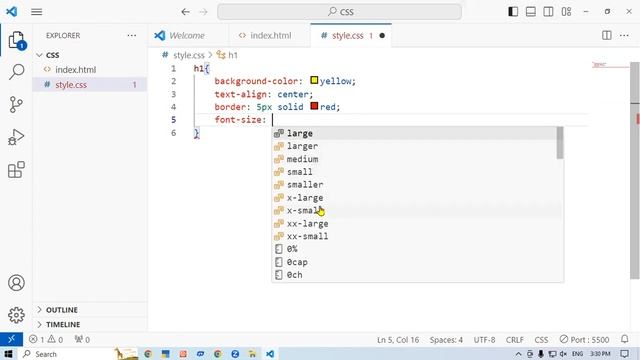The height and width of the screenshot is (360, 640).
Task: Select the large suggestion
Action: tap(414, 133)
